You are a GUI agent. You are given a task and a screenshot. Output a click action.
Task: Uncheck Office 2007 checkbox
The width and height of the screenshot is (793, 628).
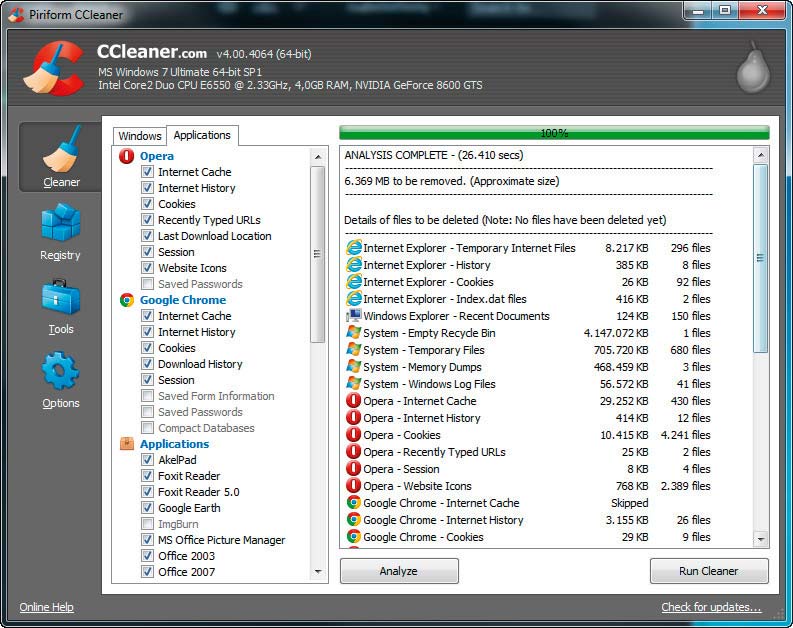147,571
